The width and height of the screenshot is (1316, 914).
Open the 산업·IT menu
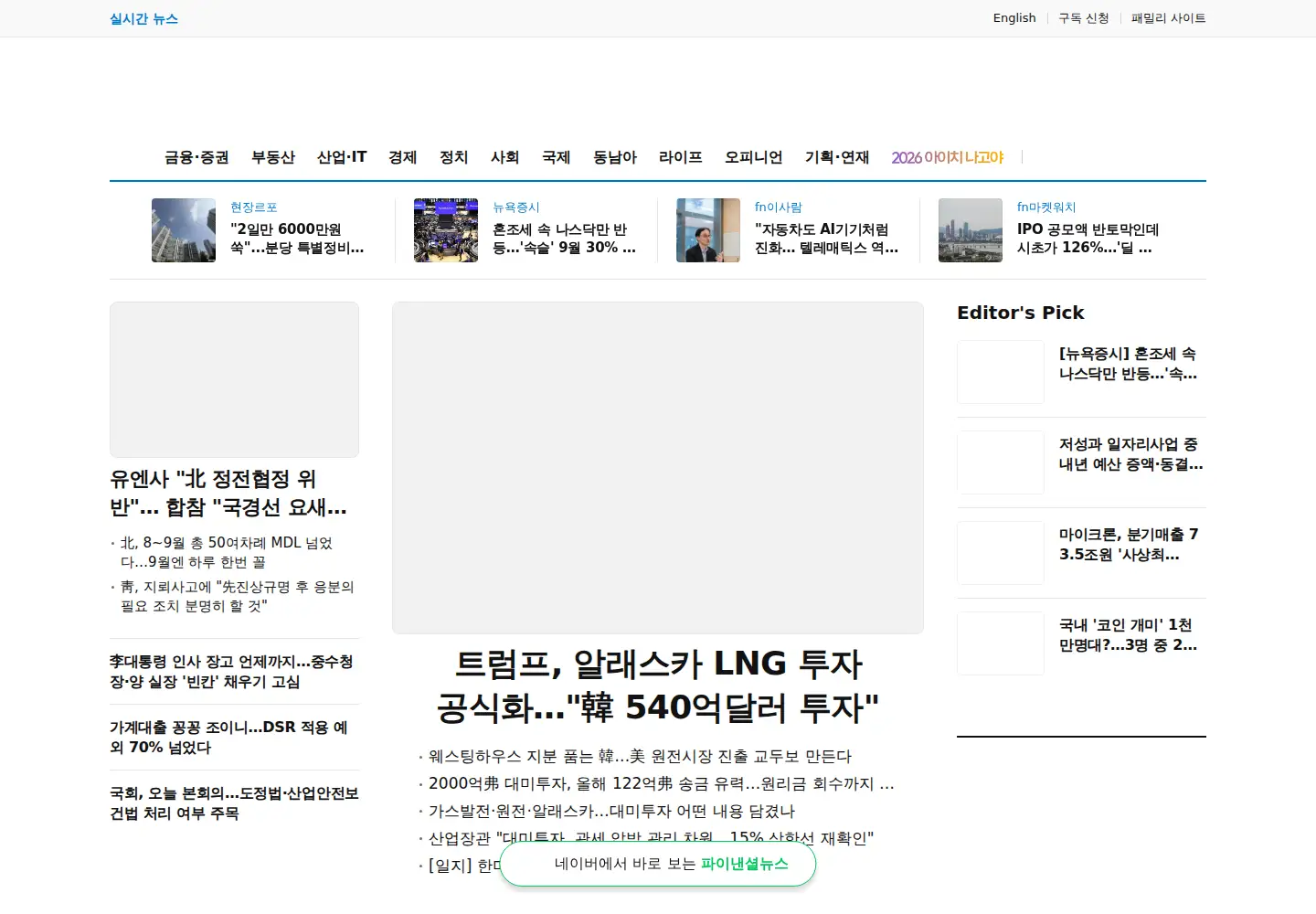point(342,157)
